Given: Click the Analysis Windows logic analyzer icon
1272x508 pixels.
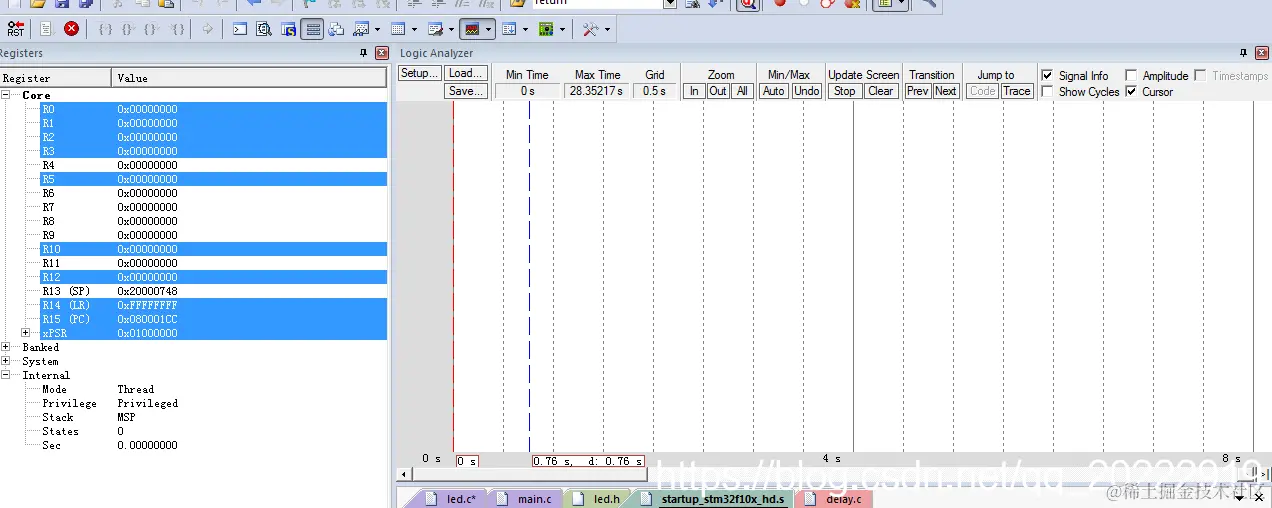Looking at the screenshot, I should [x=472, y=29].
